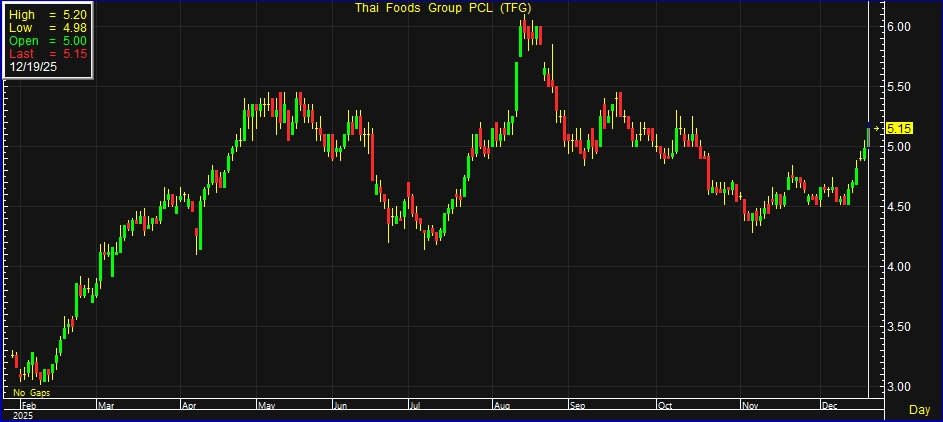Click the Thai Foods Group PCL (TFG) title
Image resolution: width=943 pixels, height=422 pixels.
[x=443, y=8]
